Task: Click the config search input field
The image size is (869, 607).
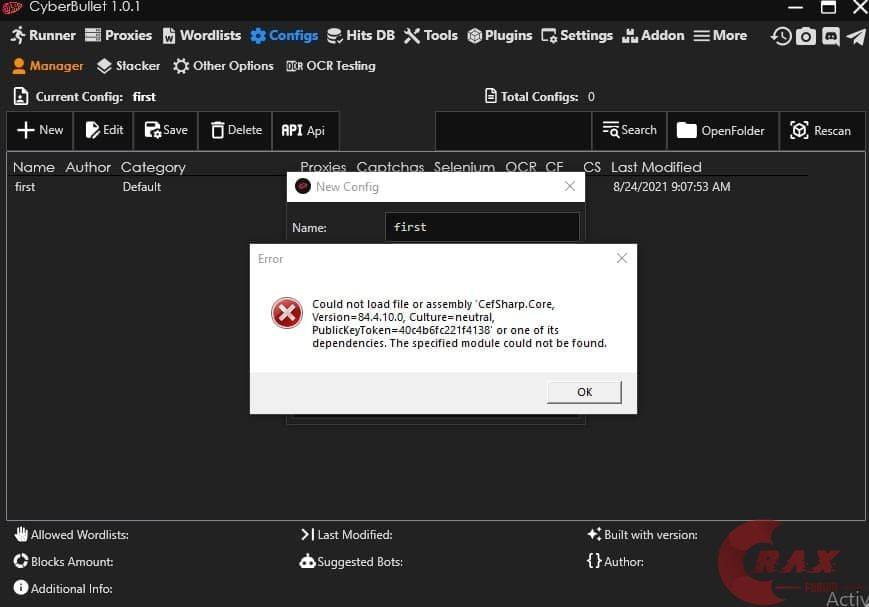Action: point(513,131)
